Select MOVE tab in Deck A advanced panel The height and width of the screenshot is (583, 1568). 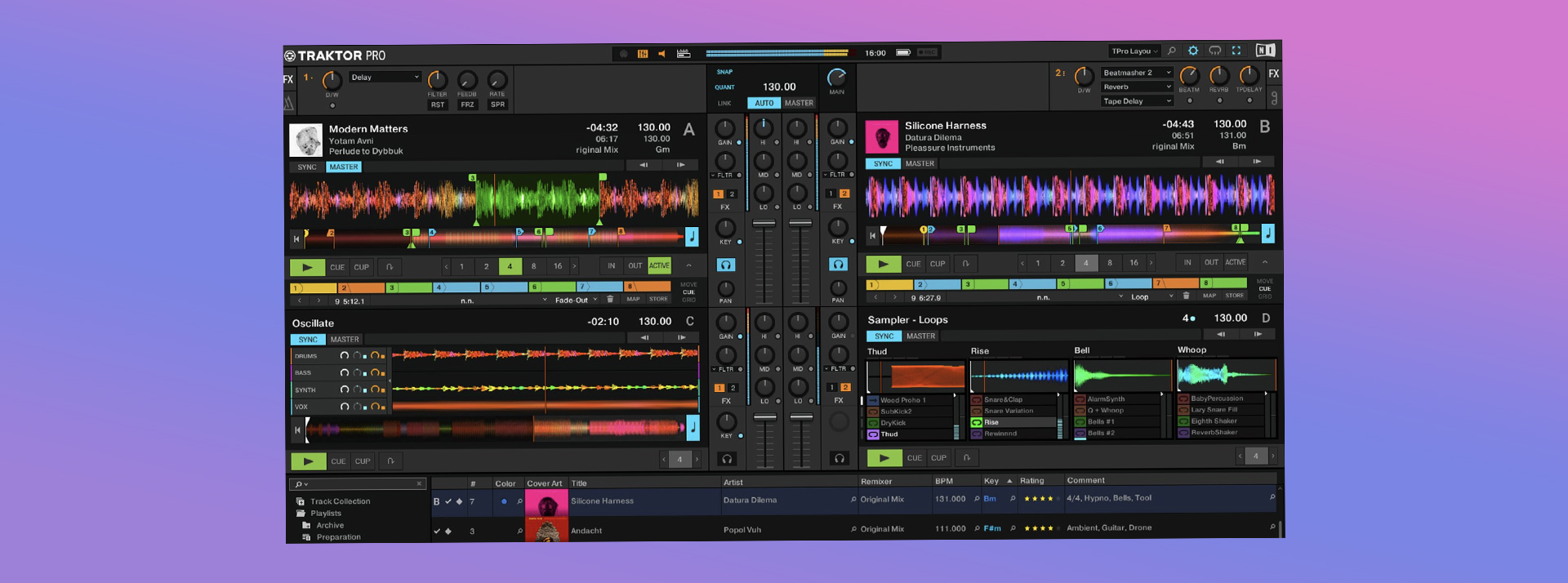(x=688, y=285)
